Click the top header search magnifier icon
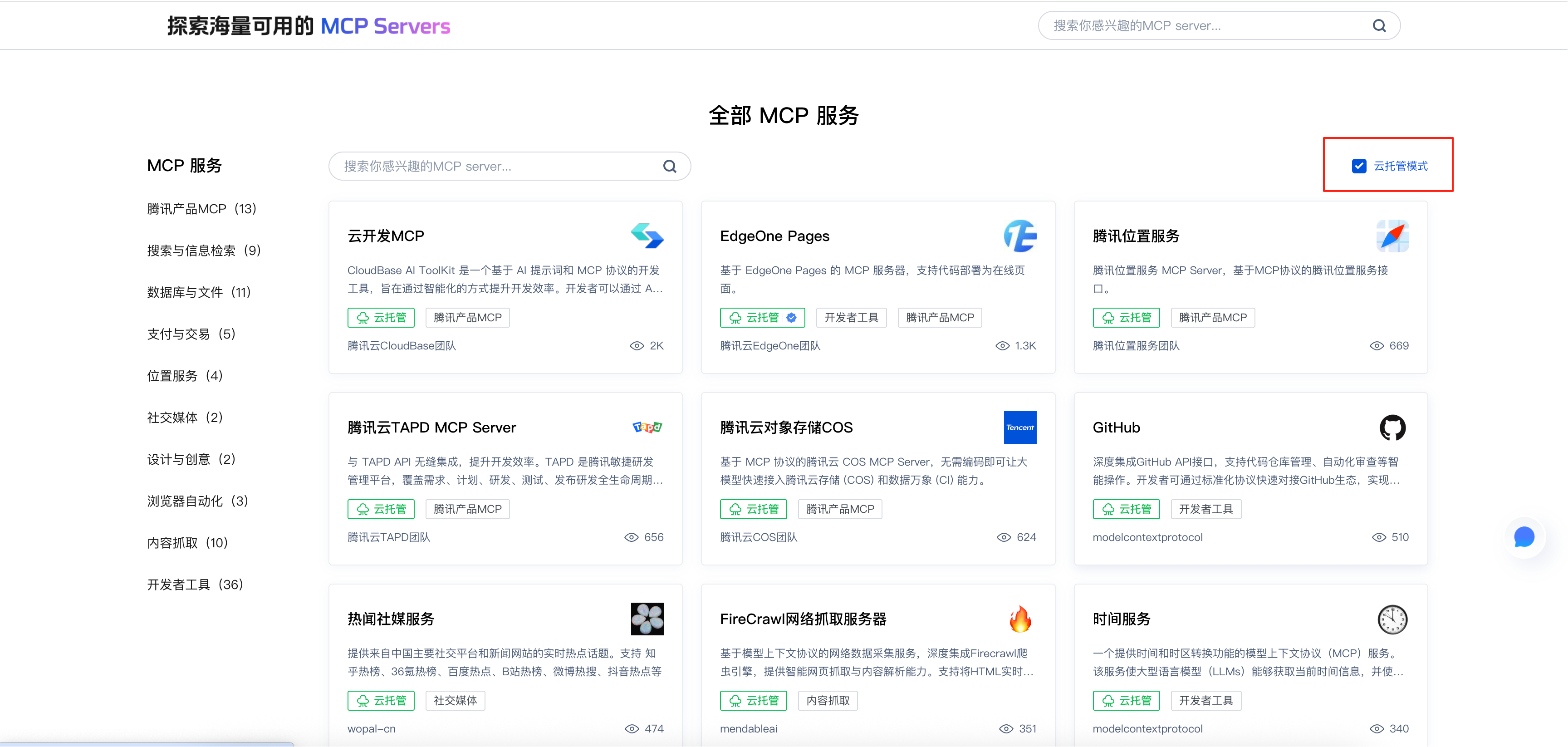Image resolution: width=1568 pixels, height=747 pixels. tap(1379, 25)
